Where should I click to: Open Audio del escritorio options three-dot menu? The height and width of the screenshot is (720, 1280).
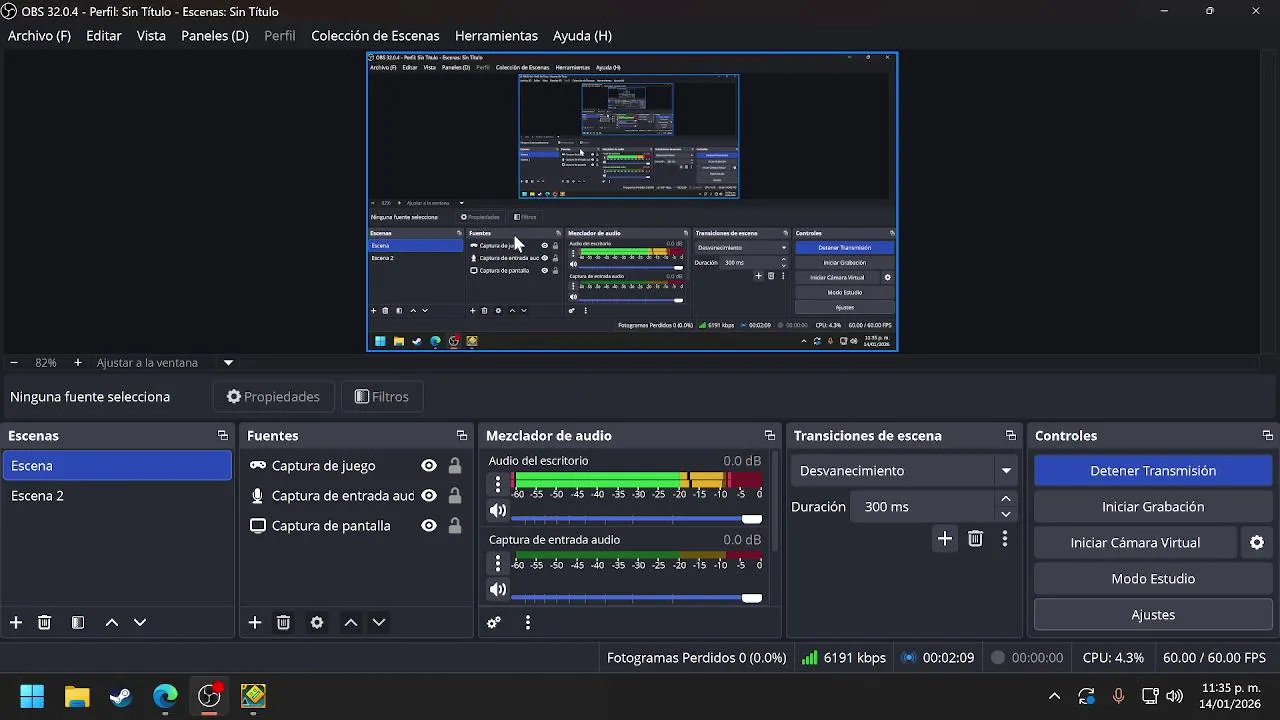click(498, 484)
